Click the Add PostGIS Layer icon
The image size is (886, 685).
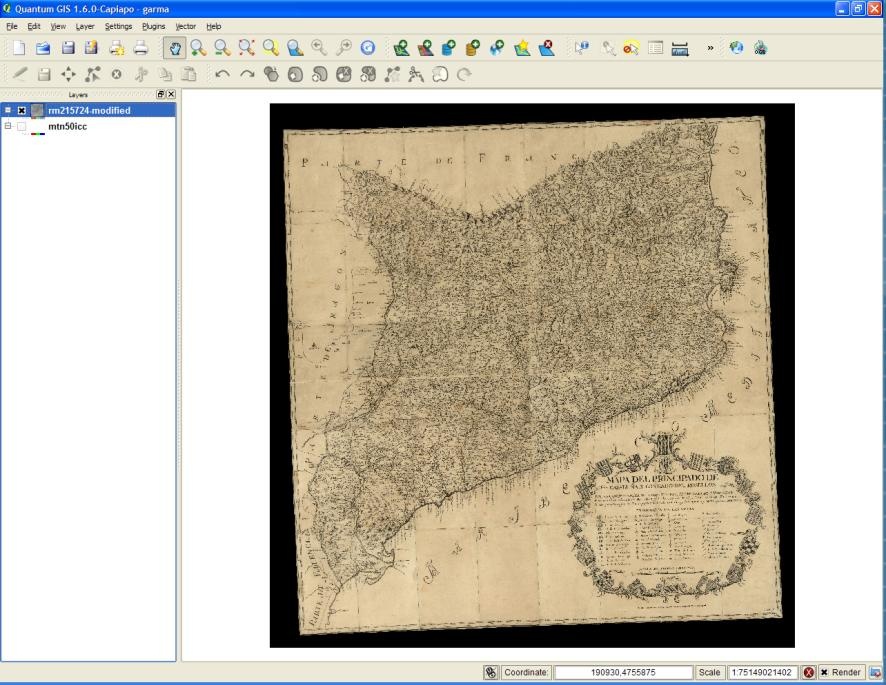[449, 48]
